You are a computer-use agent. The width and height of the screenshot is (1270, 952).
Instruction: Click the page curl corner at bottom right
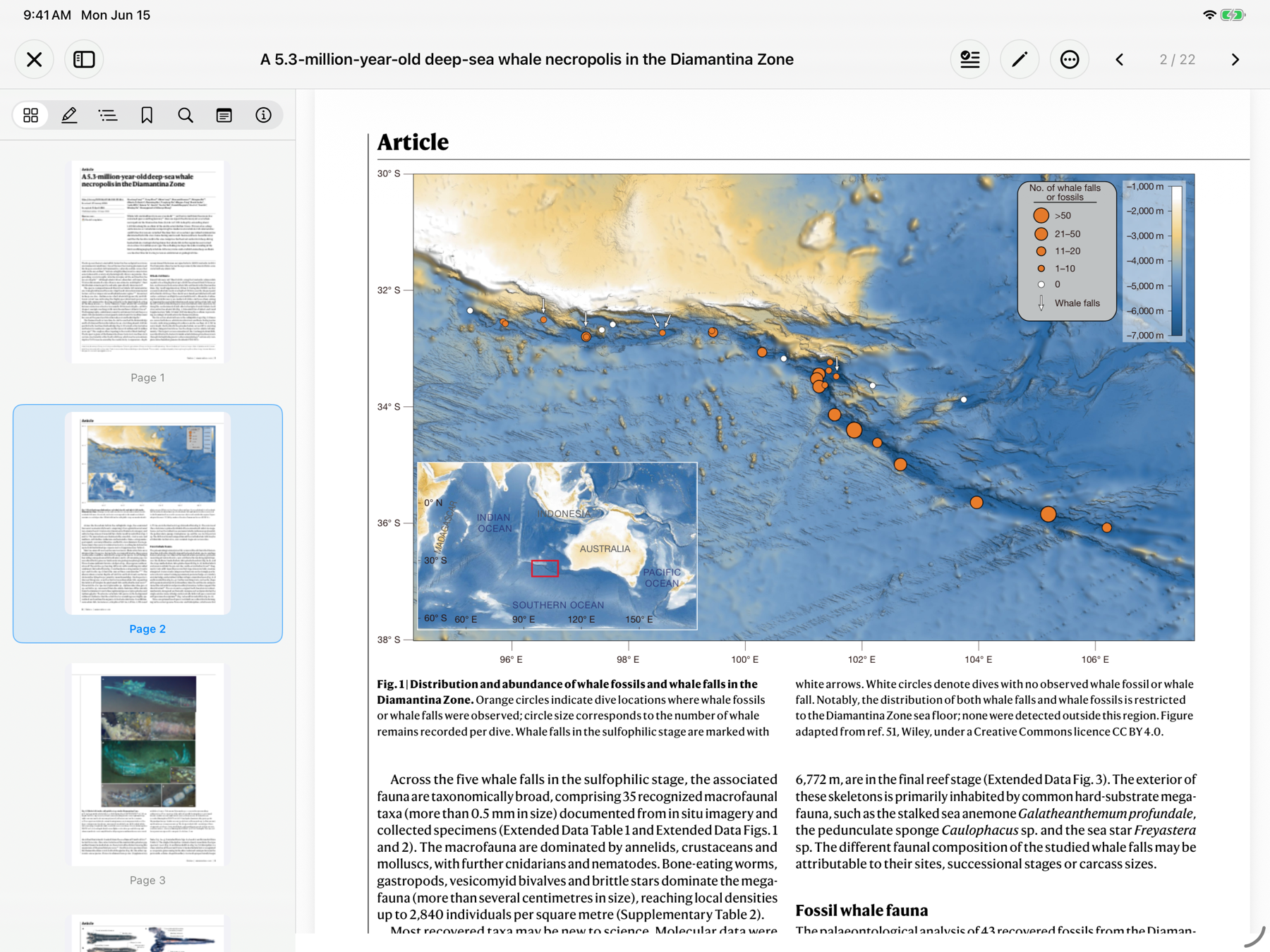pos(1254,936)
